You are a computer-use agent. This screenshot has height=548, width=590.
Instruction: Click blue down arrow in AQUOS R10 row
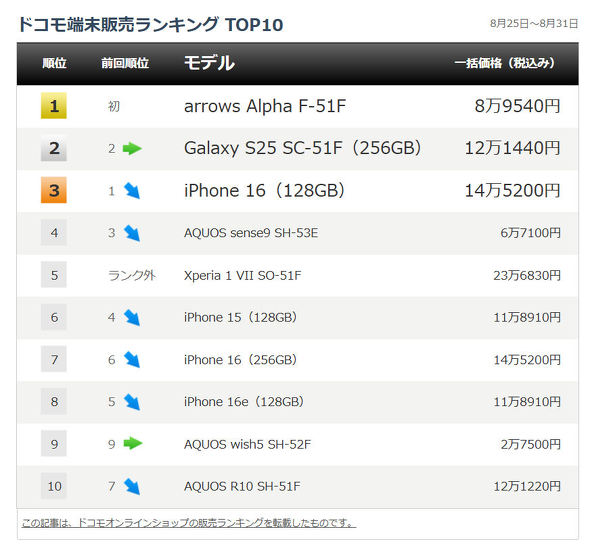coord(132,487)
